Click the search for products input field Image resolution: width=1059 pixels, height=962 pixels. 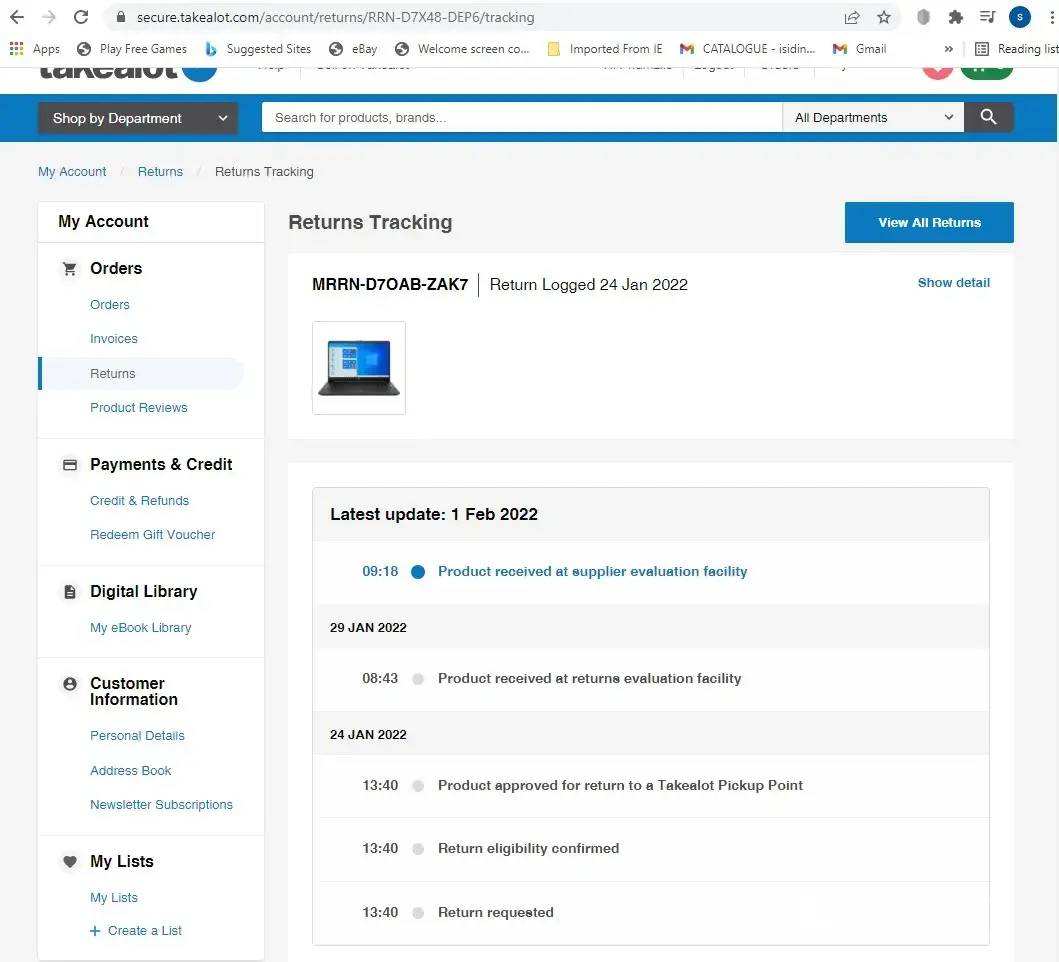[521, 117]
